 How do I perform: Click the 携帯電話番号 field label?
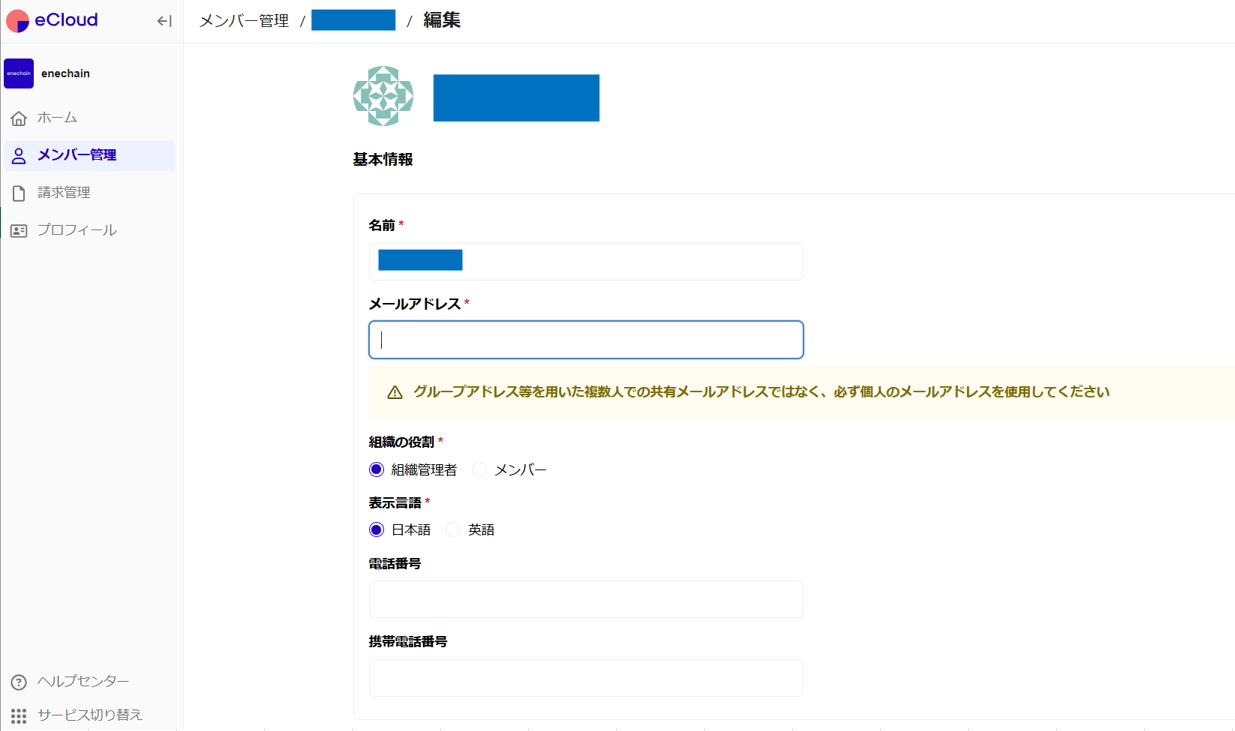tap(408, 642)
